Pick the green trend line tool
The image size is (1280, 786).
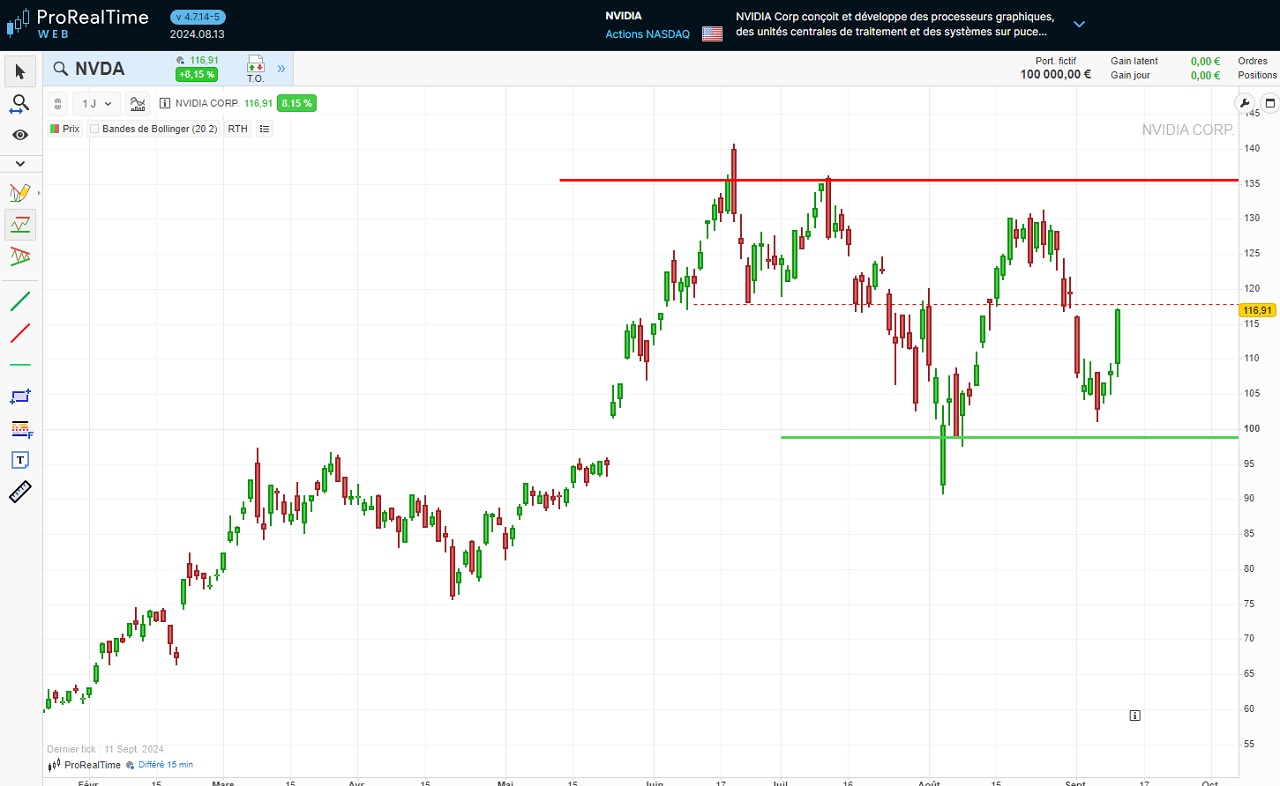pos(20,301)
